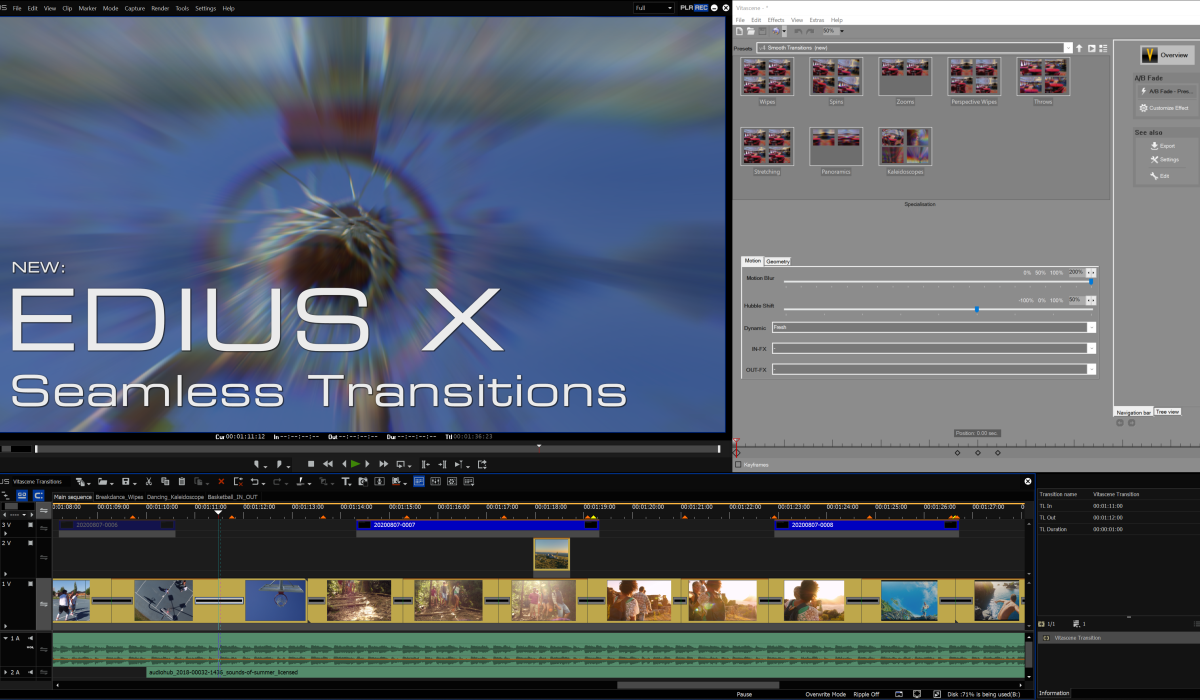Click the Open project folder icon in EDIUS
Screen dimensions: 1200x700
coord(102,481)
